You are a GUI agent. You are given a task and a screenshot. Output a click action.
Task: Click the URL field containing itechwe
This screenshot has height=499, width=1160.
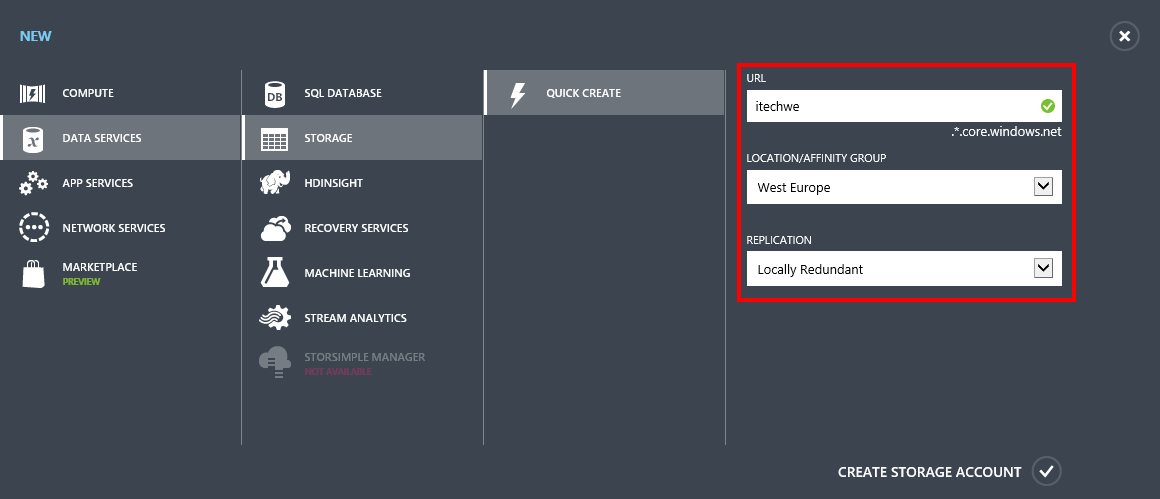click(x=904, y=106)
